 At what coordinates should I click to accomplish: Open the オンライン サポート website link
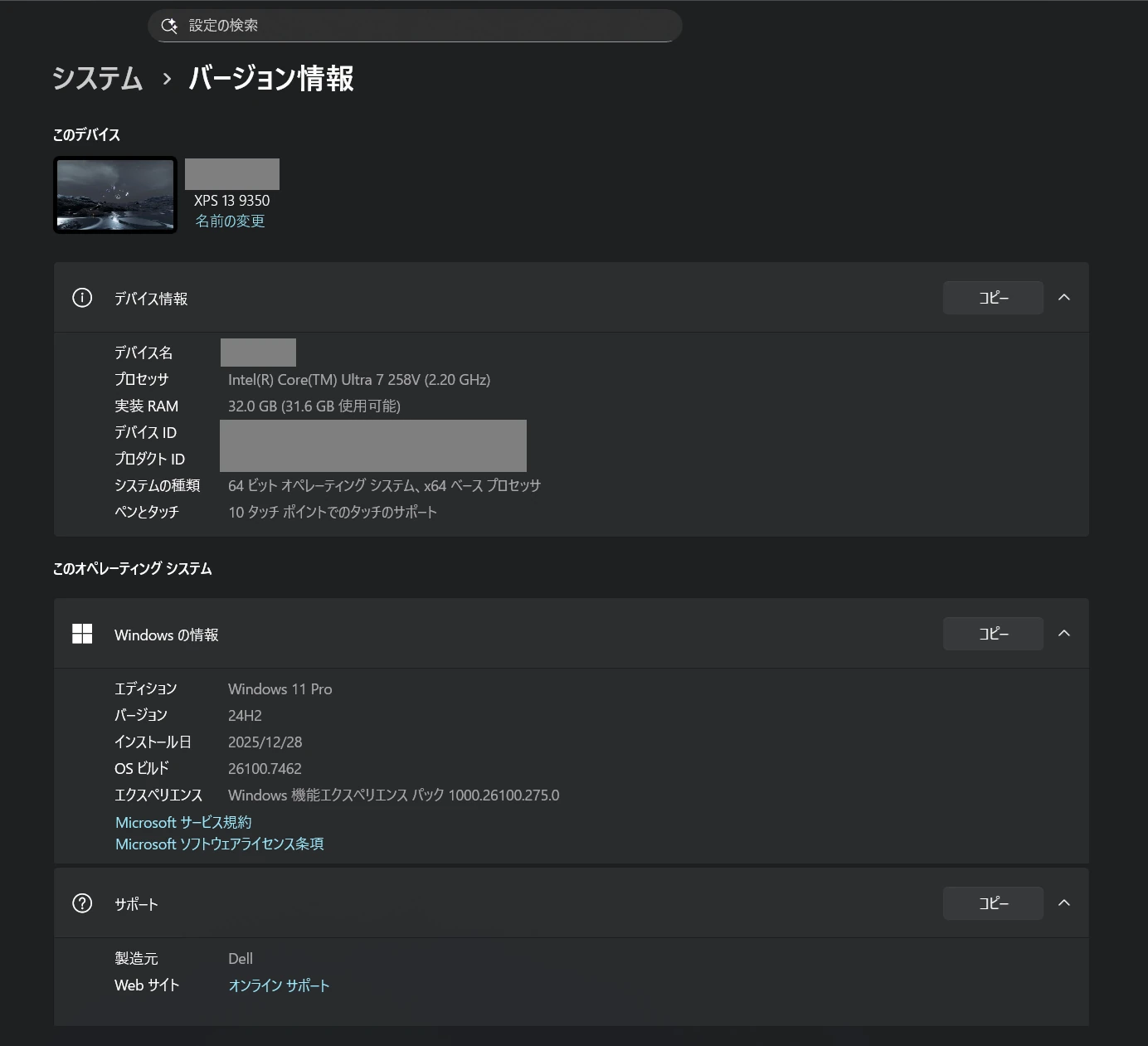pyautogui.click(x=279, y=985)
